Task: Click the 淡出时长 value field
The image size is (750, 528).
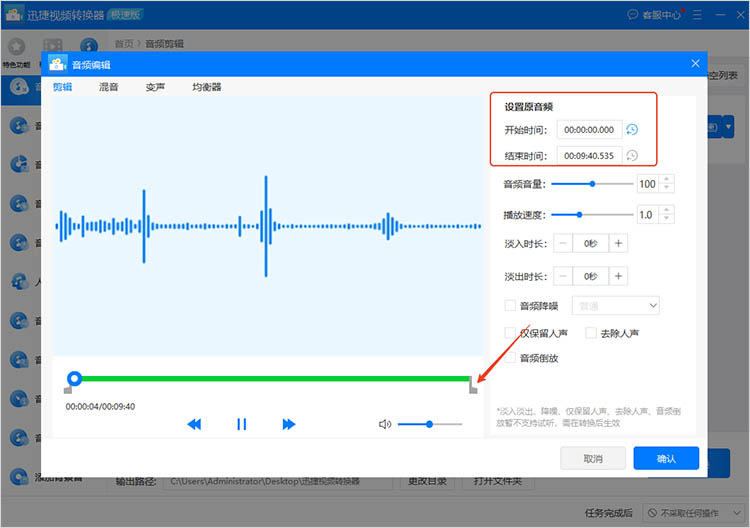Action: coord(591,276)
